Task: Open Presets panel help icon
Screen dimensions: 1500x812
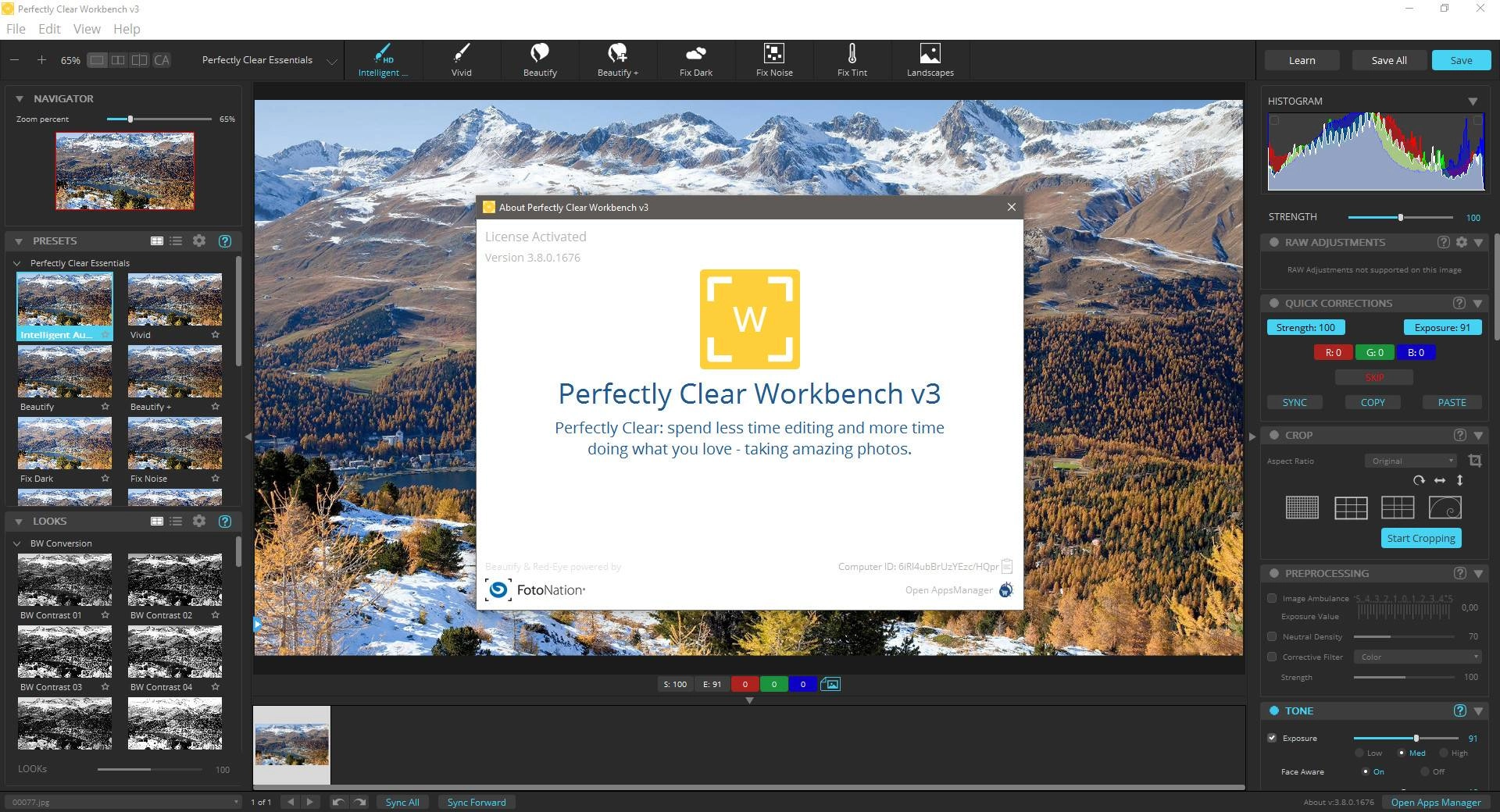Action: 225,240
